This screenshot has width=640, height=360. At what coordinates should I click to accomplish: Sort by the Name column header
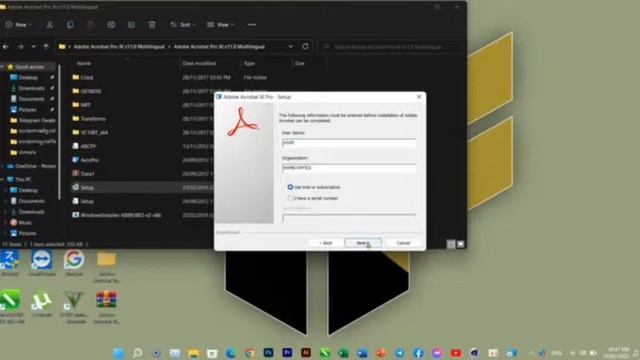(84, 63)
